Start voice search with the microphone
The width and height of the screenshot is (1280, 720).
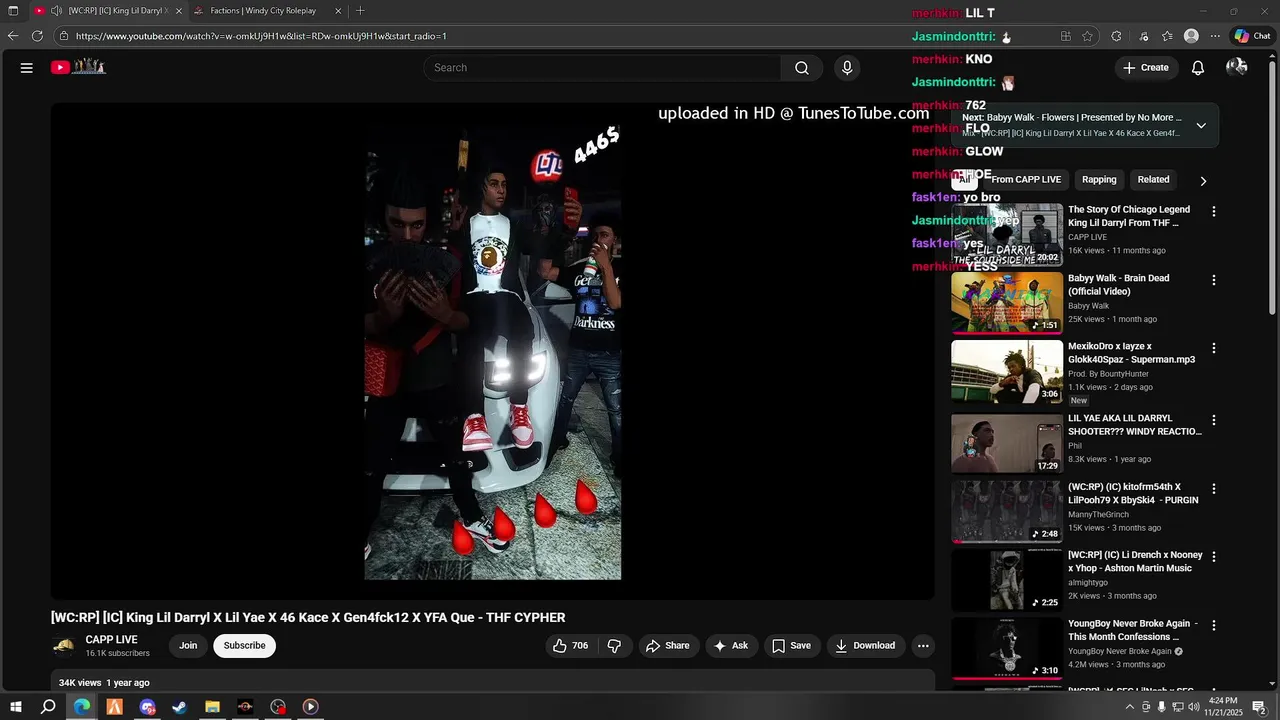coord(847,68)
